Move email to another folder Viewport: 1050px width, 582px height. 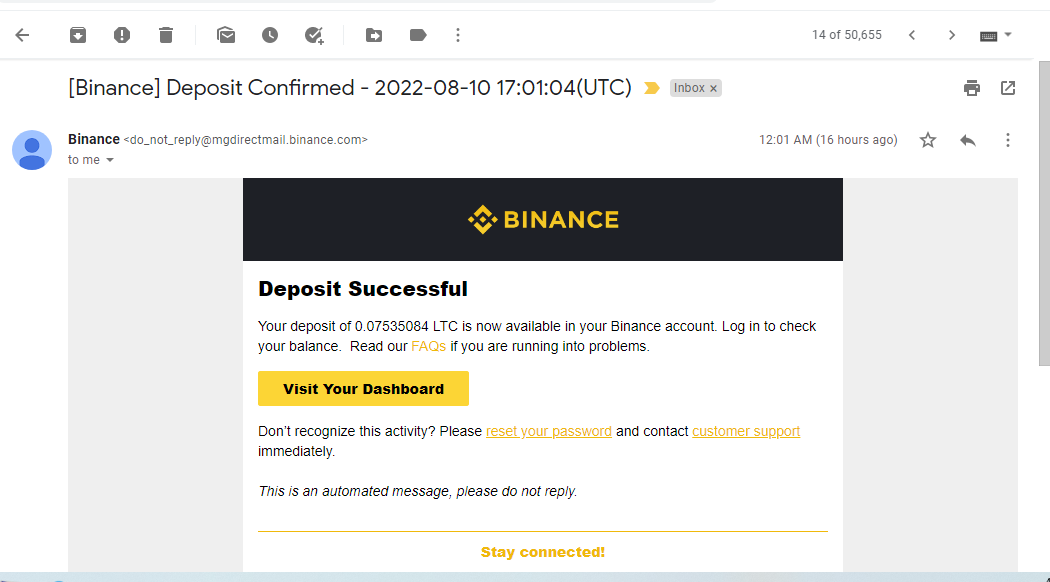point(374,35)
